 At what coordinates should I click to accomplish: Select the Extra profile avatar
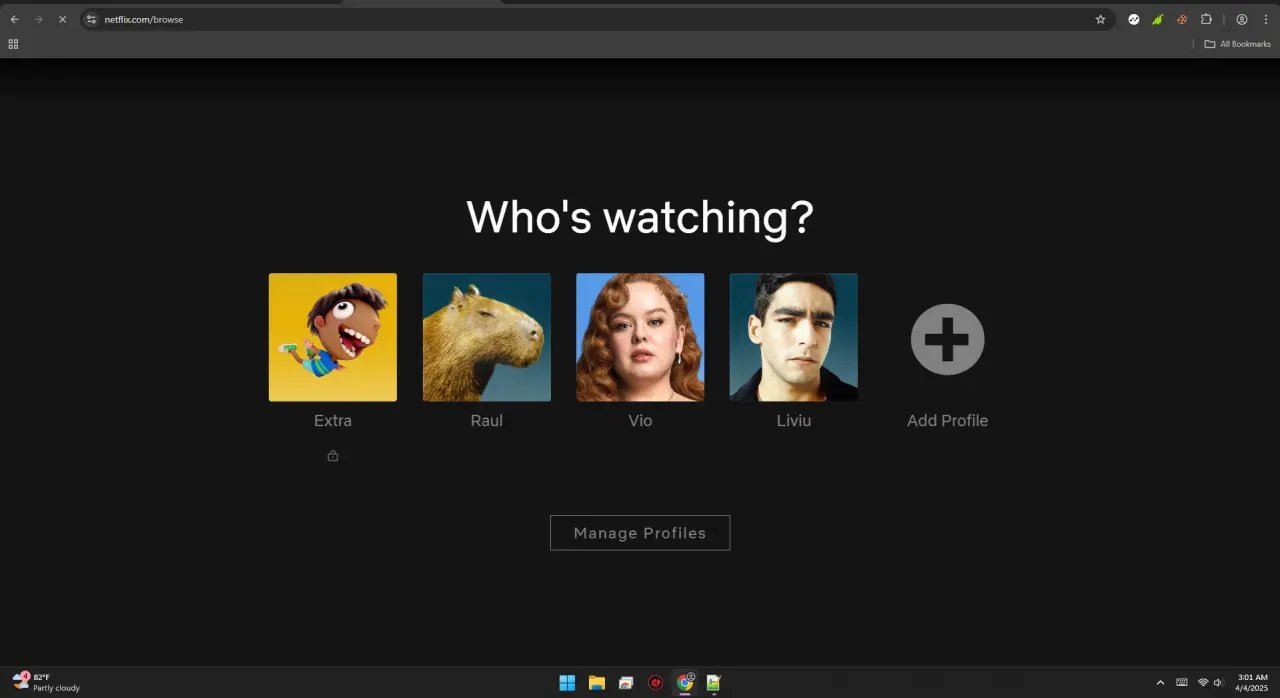(x=333, y=337)
